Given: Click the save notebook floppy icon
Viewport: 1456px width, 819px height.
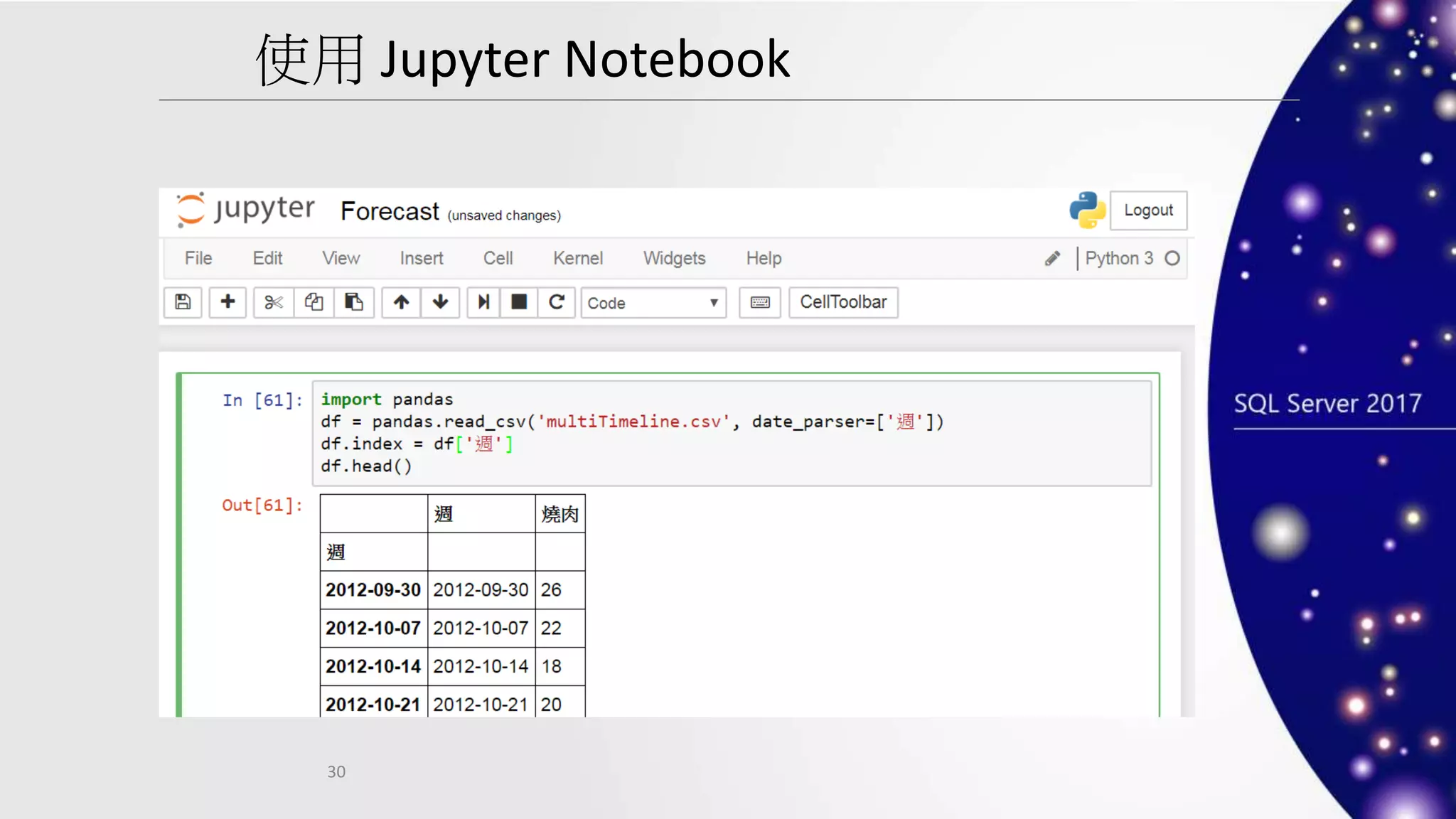Looking at the screenshot, I should click(183, 302).
